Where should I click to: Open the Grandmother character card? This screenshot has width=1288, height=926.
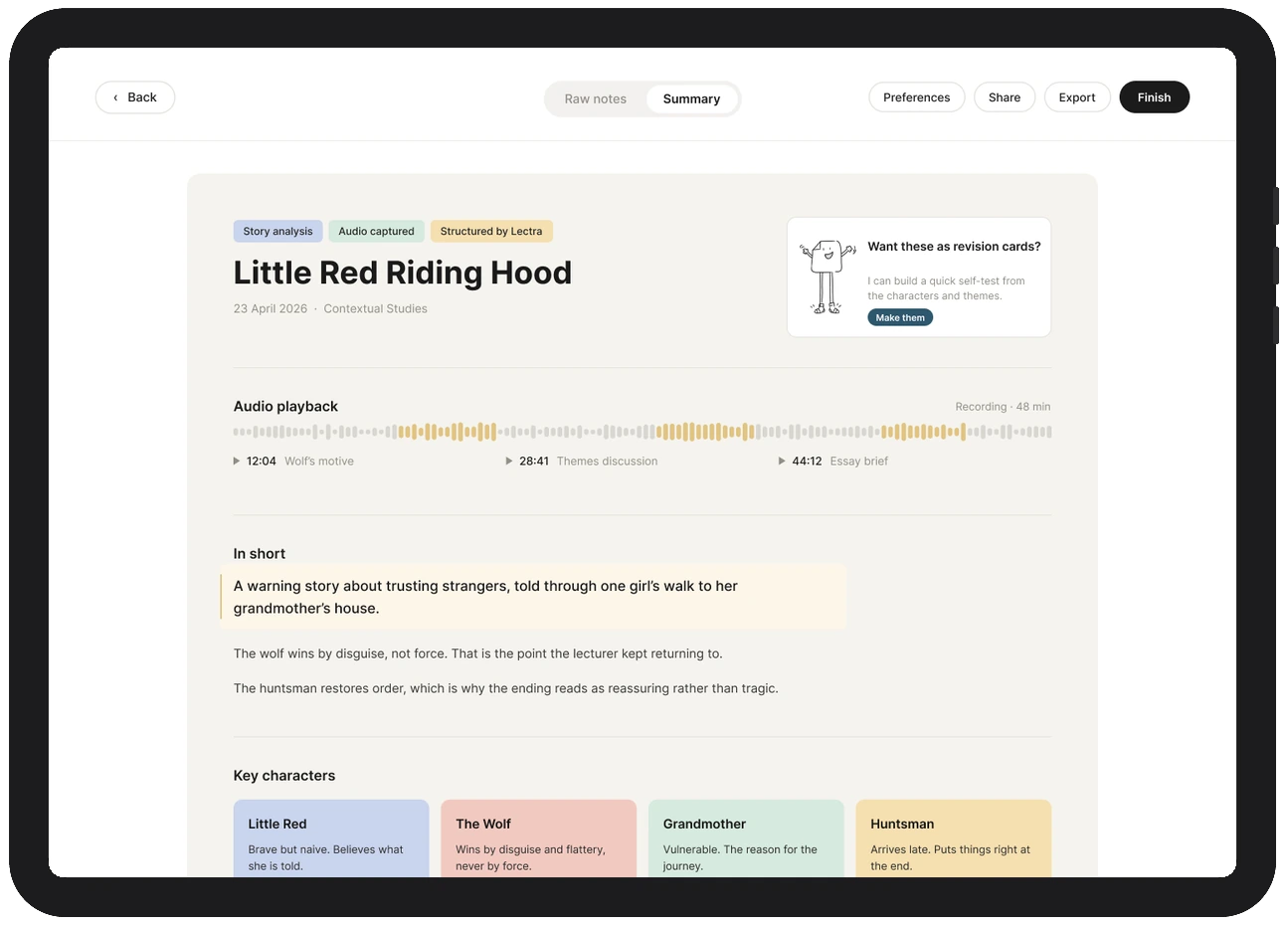pos(746,838)
